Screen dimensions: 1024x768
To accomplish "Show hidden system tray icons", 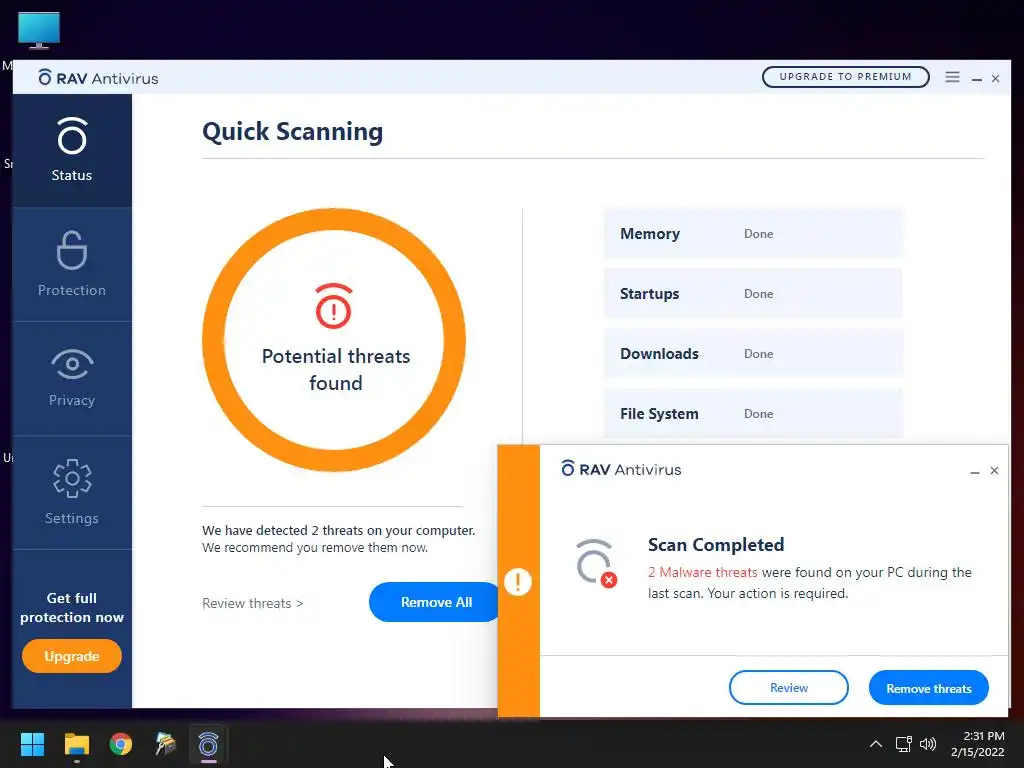I will point(876,744).
